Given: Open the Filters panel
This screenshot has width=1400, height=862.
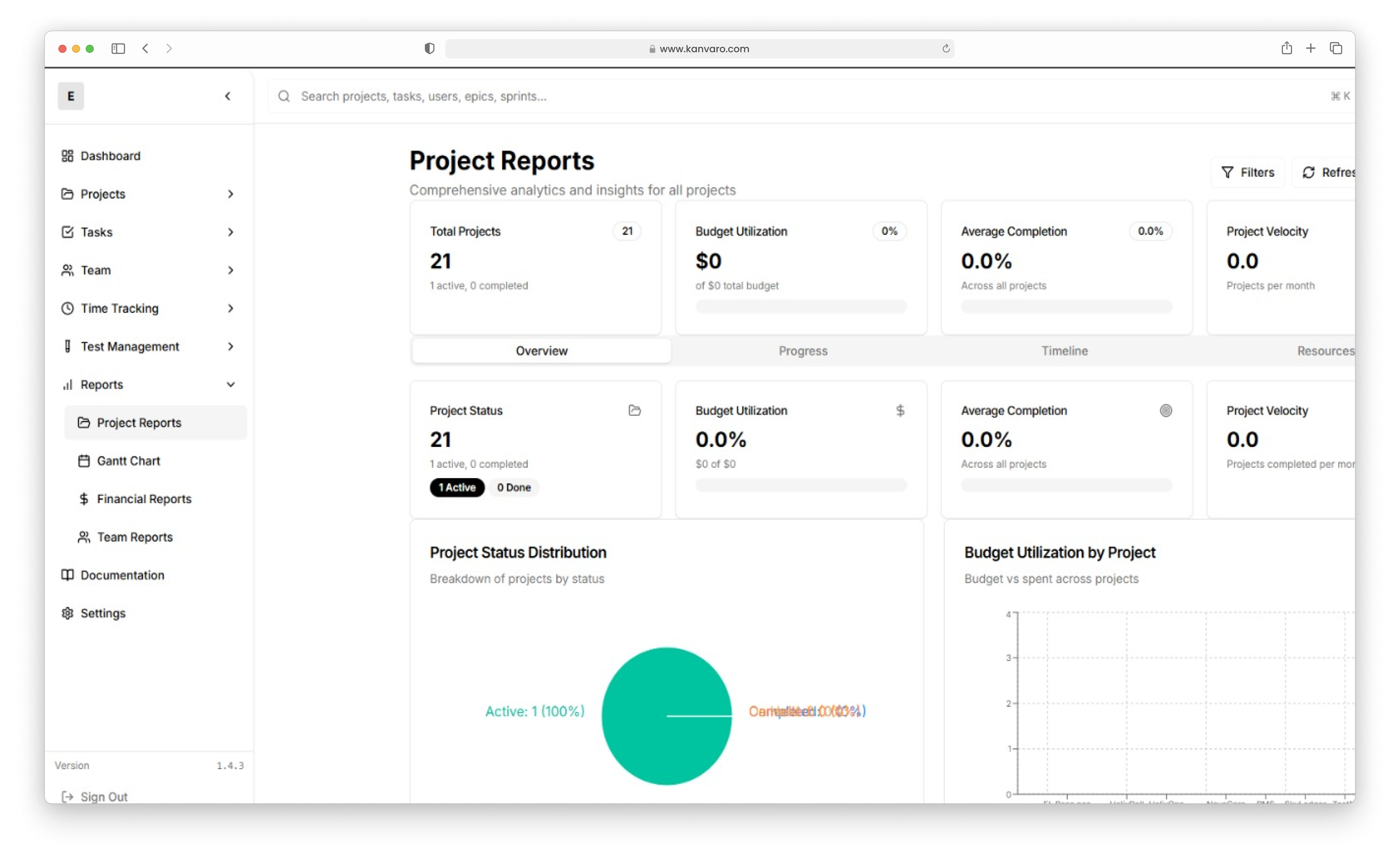Looking at the screenshot, I should click(1248, 172).
